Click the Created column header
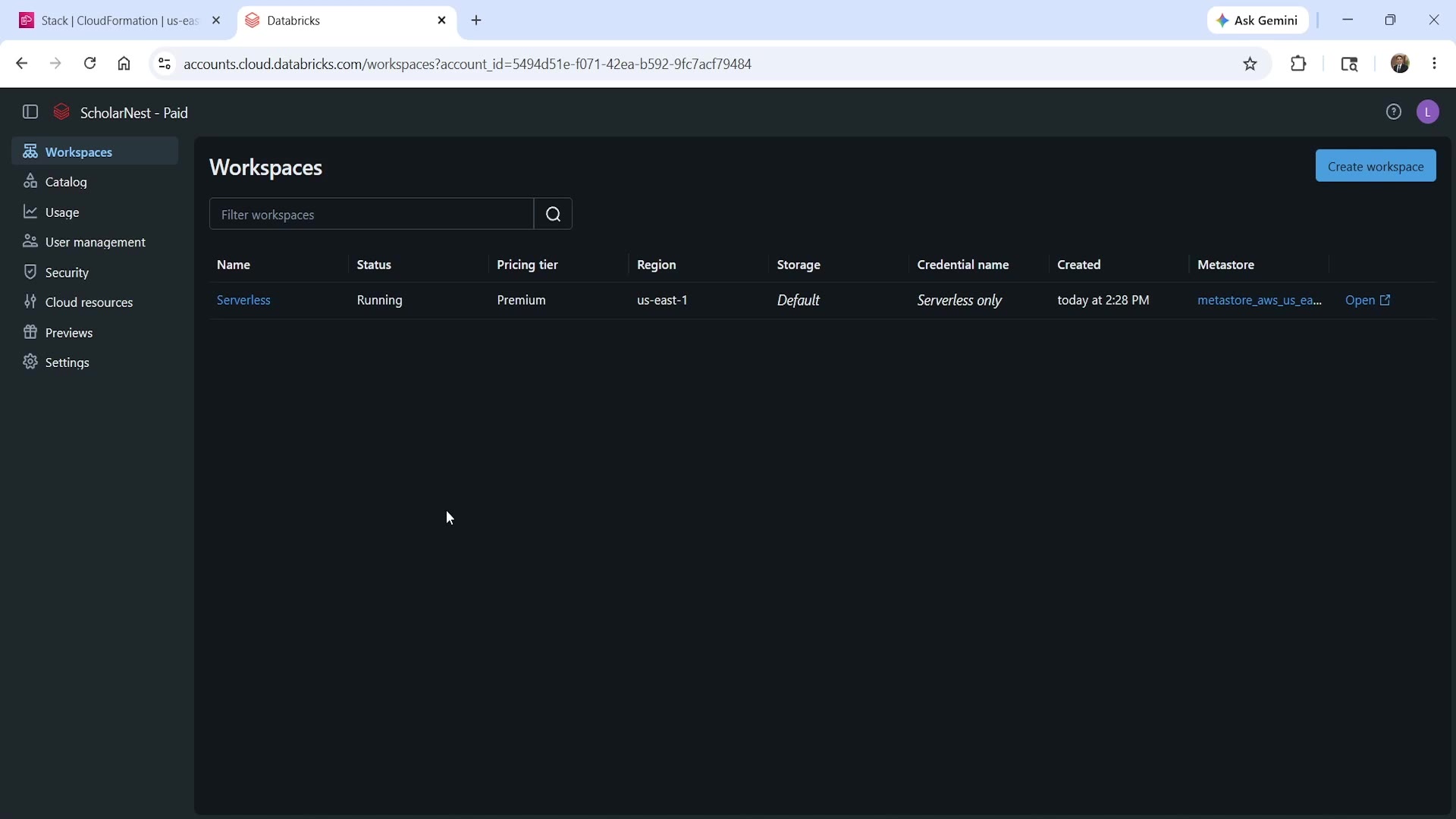Screen dimensions: 1456x819 pos(1079,265)
